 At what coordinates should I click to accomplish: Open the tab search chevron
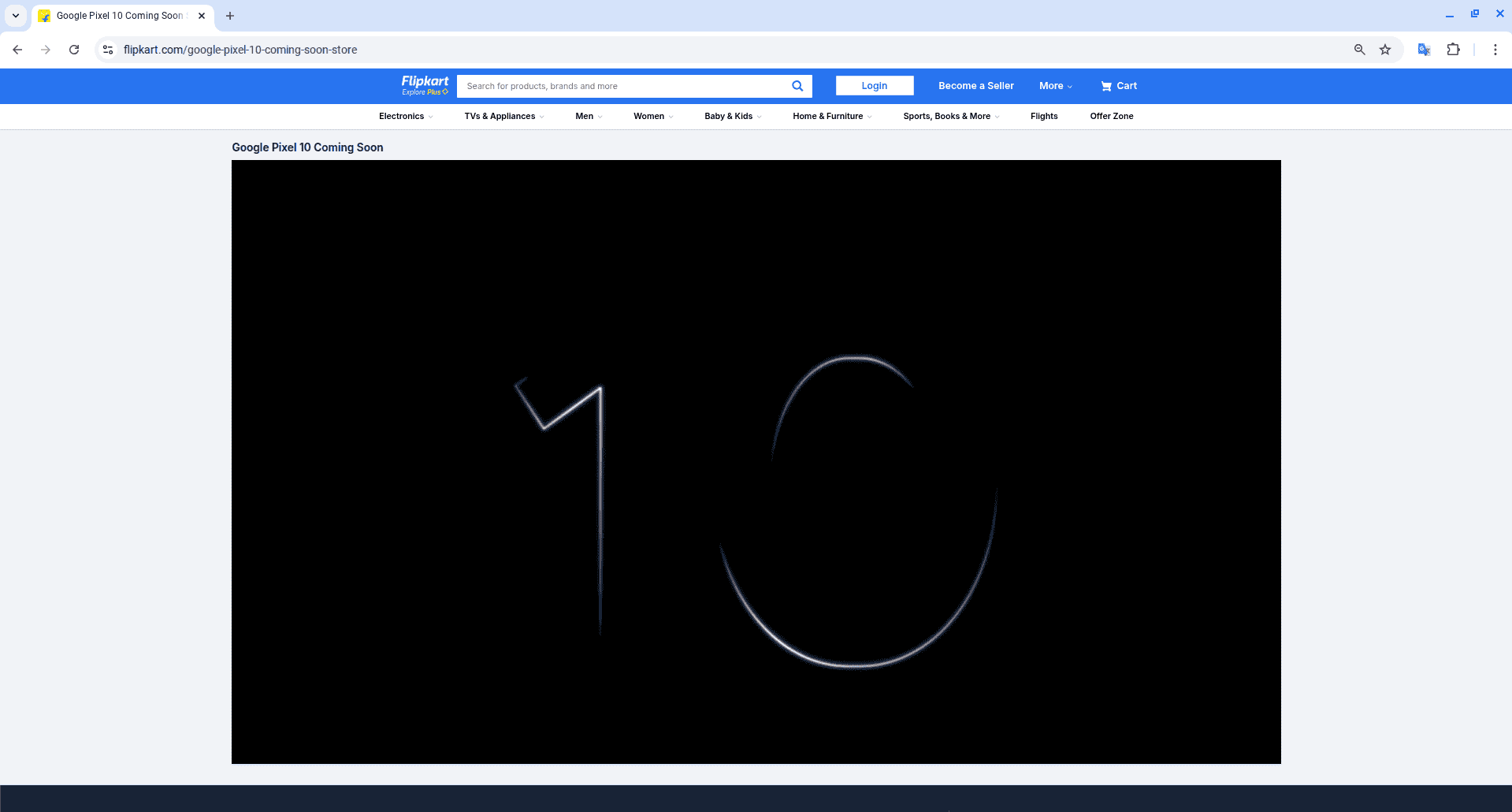(16, 15)
